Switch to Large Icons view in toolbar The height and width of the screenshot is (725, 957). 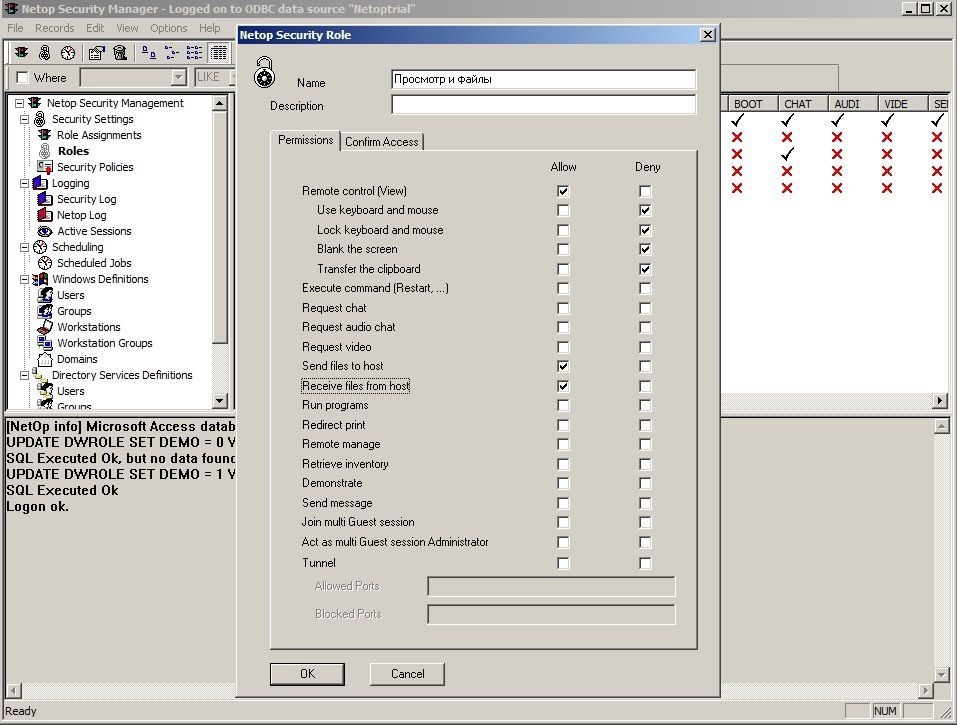(148, 53)
